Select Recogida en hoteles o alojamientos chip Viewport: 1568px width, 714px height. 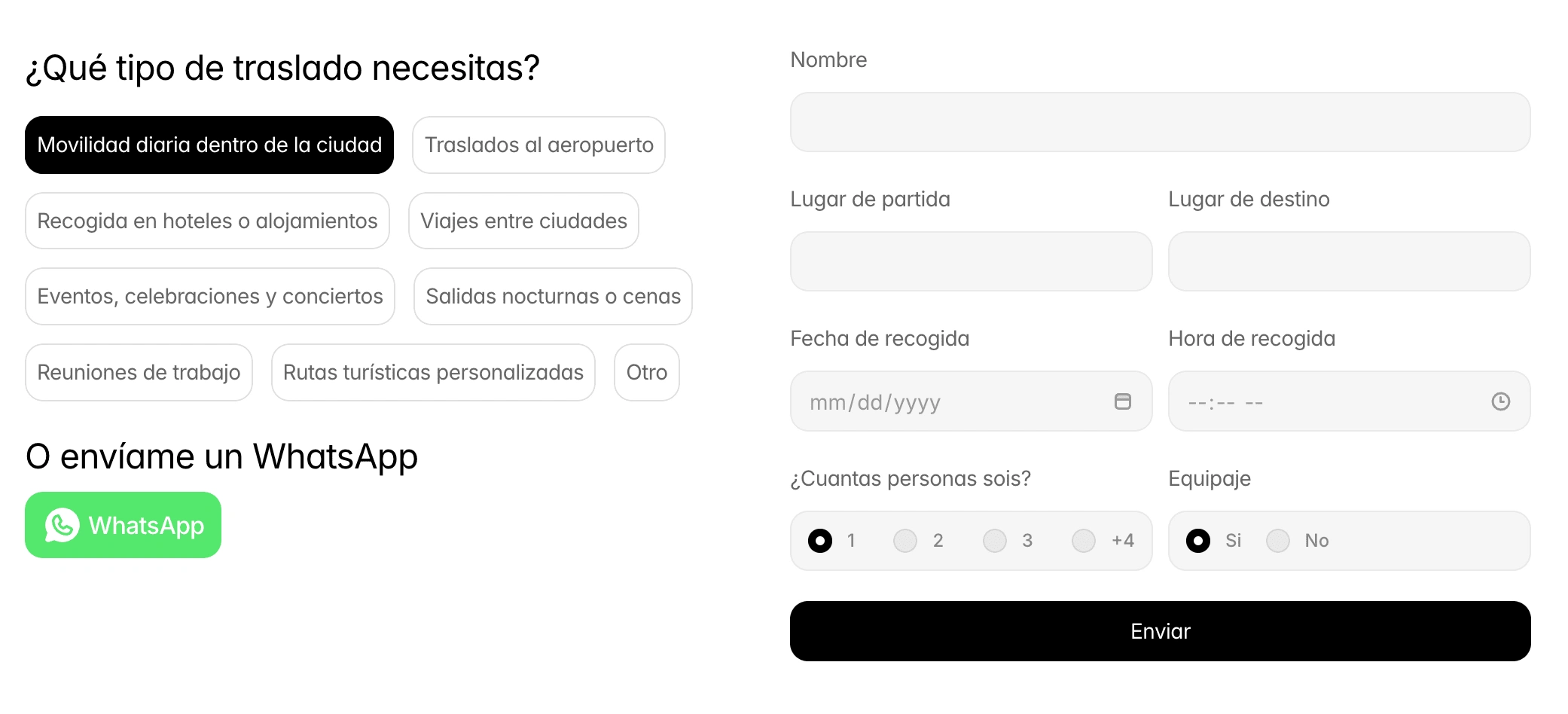coord(207,221)
